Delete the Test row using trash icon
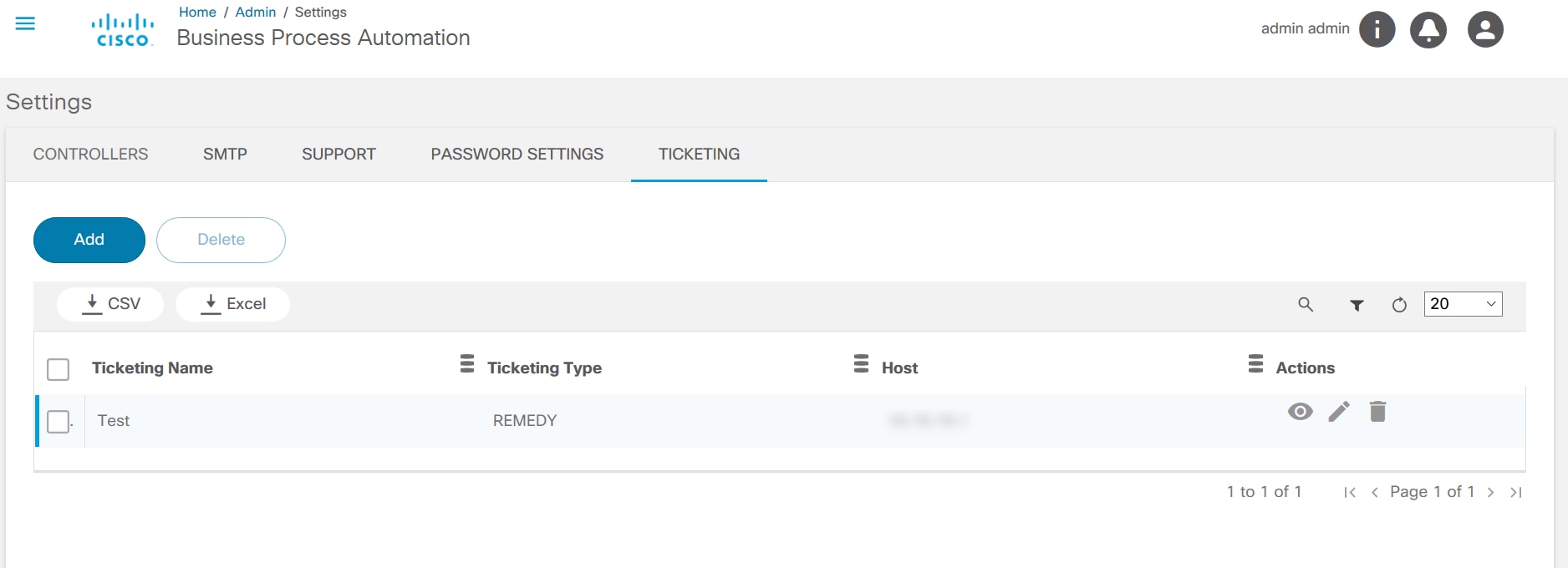Image resolution: width=1568 pixels, height=568 pixels. coord(1377,412)
